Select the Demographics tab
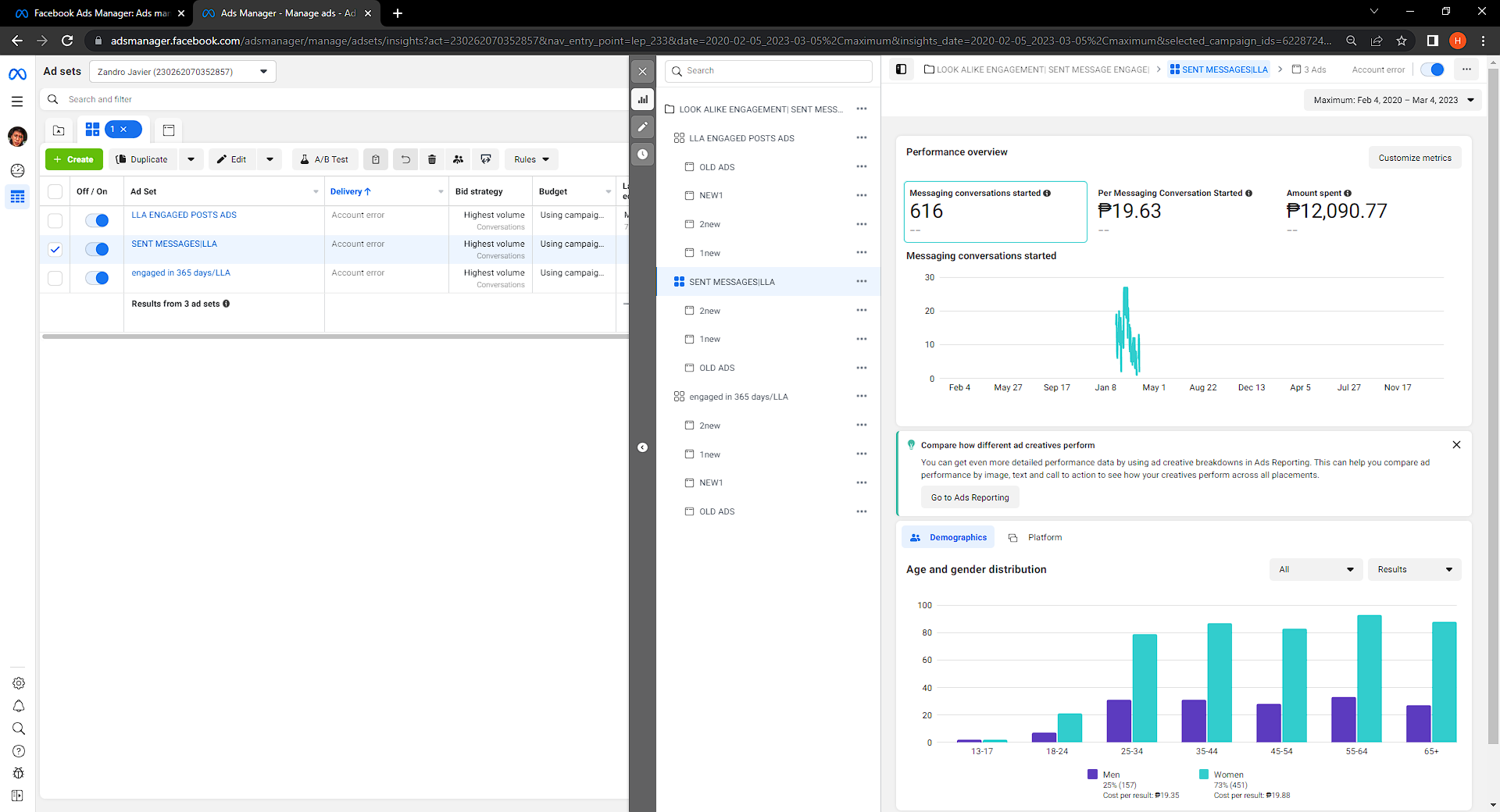This screenshot has height=812, width=1500. pos(948,537)
